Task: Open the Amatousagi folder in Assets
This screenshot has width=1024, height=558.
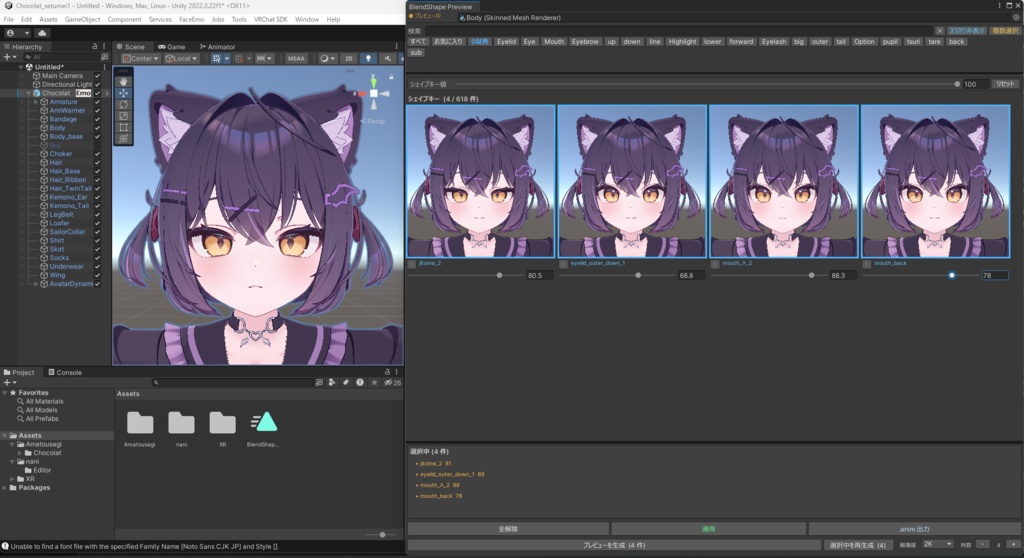Action: pyautogui.click(x=140, y=423)
